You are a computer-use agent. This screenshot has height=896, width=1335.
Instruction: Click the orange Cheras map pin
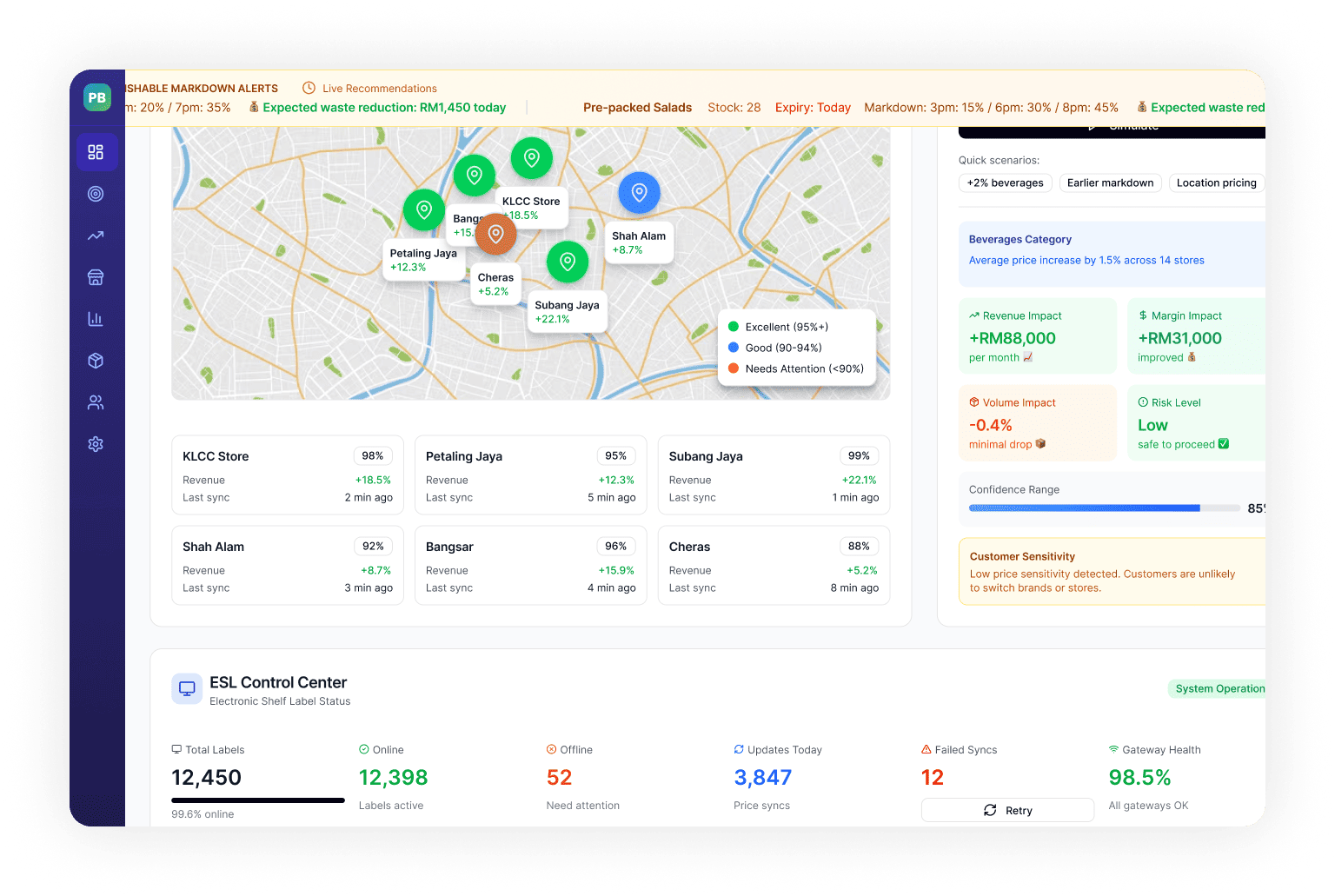pos(495,234)
